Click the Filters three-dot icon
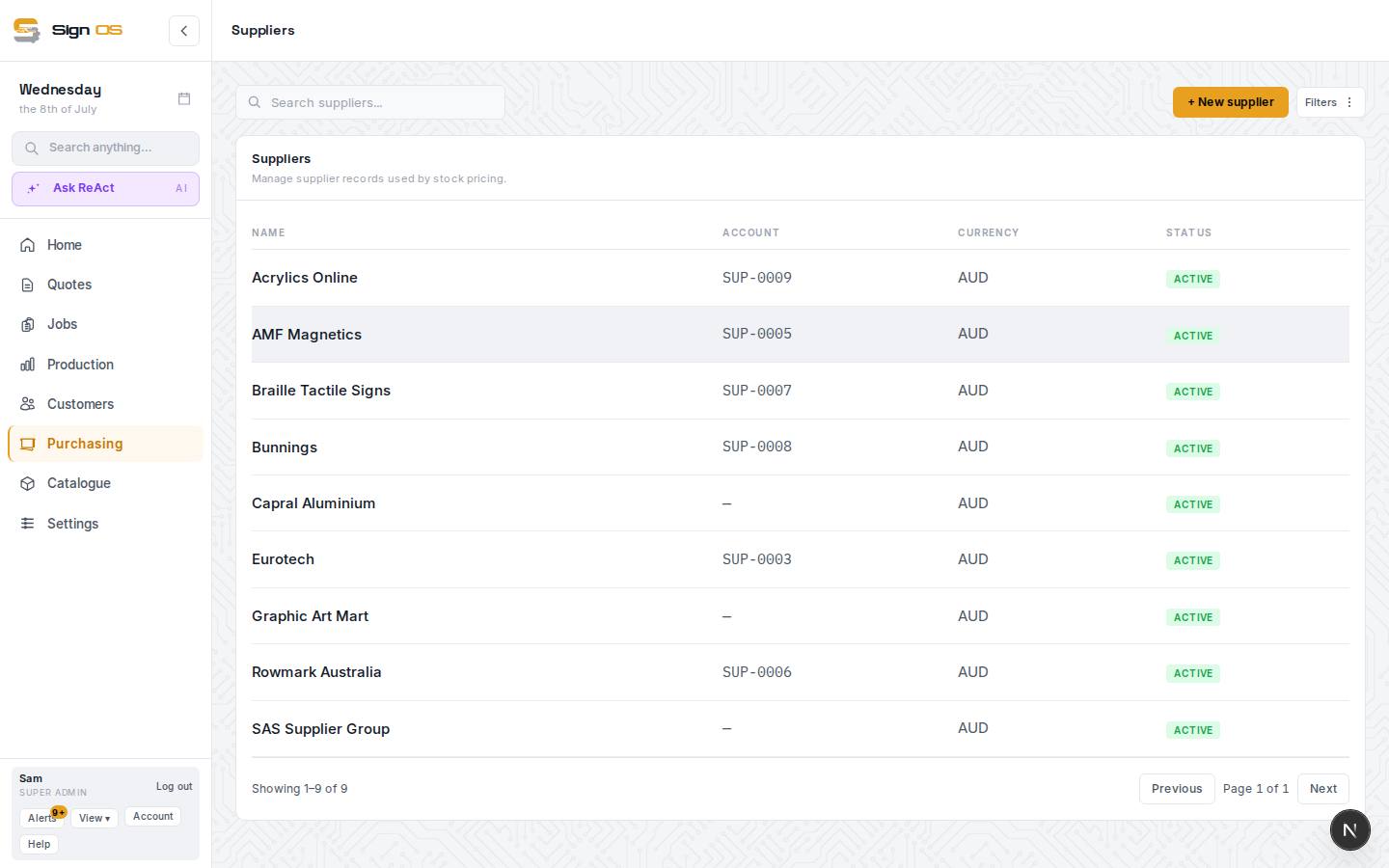 [x=1349, y=102]
